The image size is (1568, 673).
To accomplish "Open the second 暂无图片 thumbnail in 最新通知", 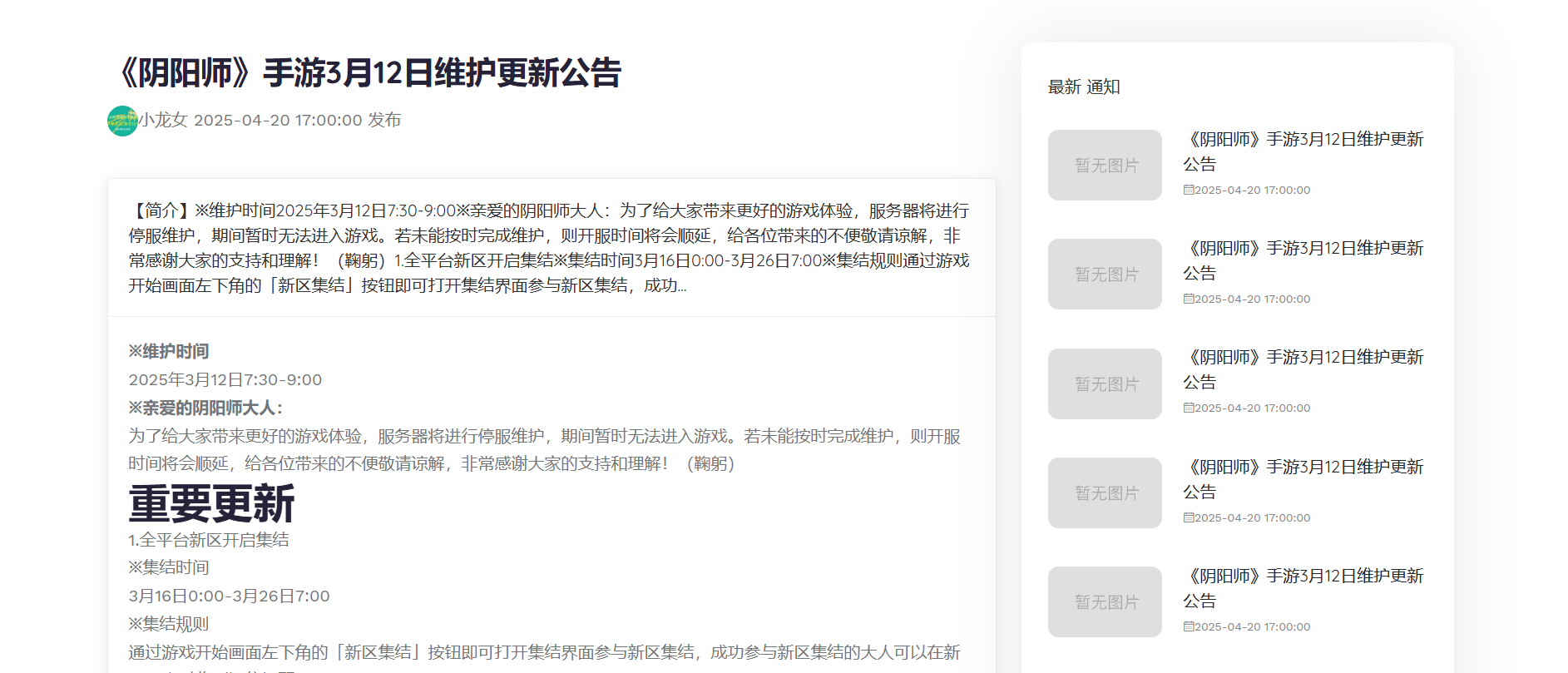I will click(x=1105, y=274).
